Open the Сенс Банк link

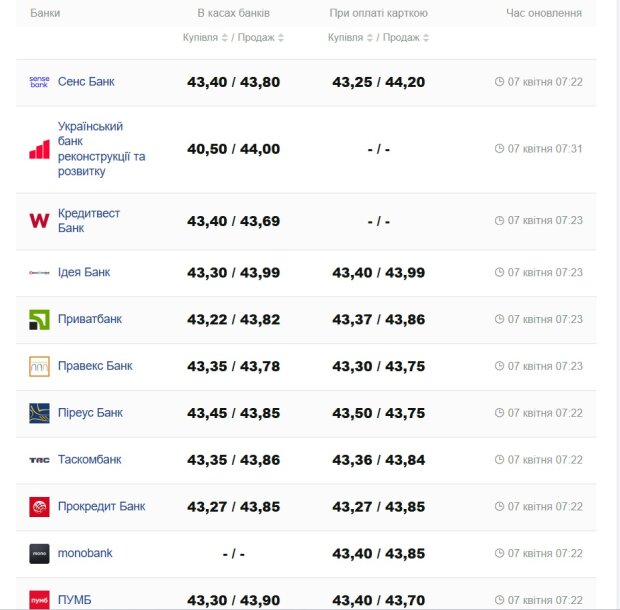(86, 82)
